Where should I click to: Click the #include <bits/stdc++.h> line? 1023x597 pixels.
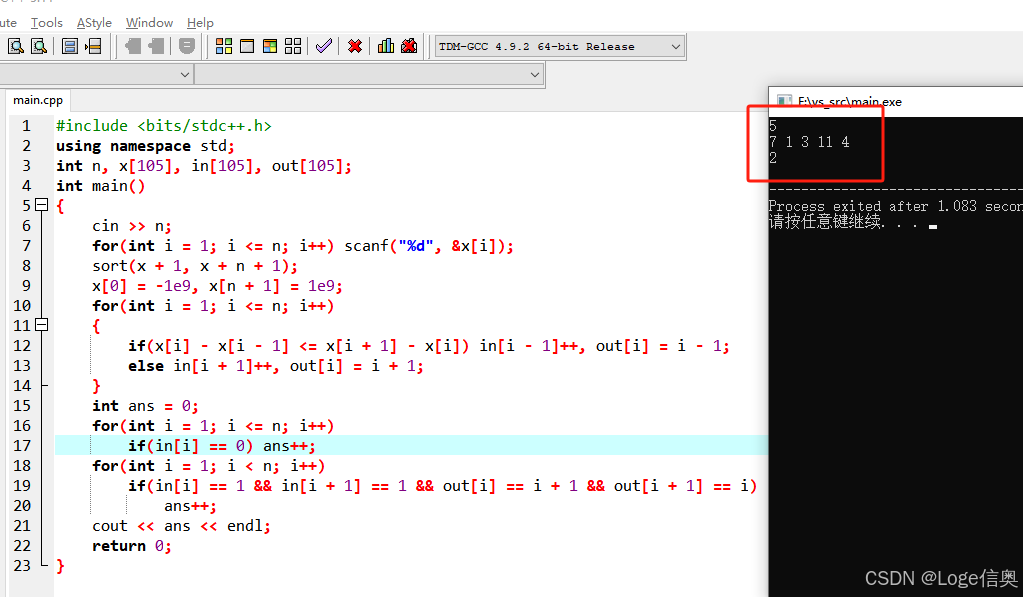[164, 125]
